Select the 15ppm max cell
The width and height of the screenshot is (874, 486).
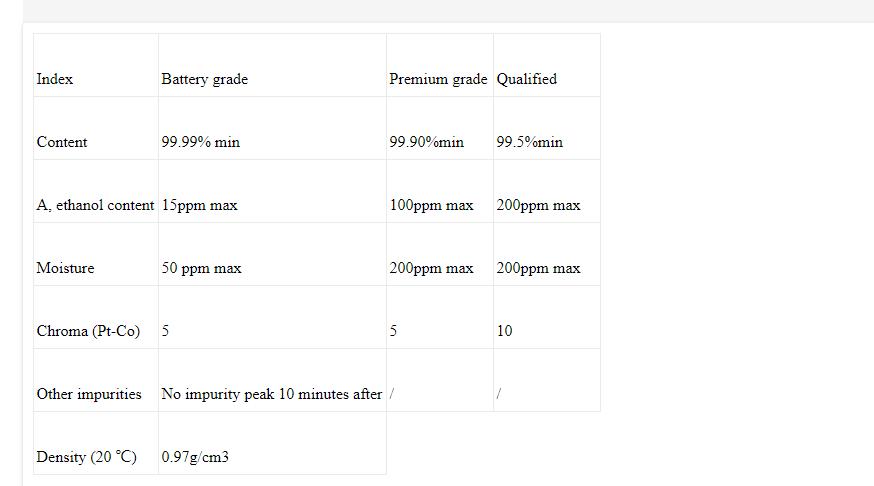tap(199, 205)
